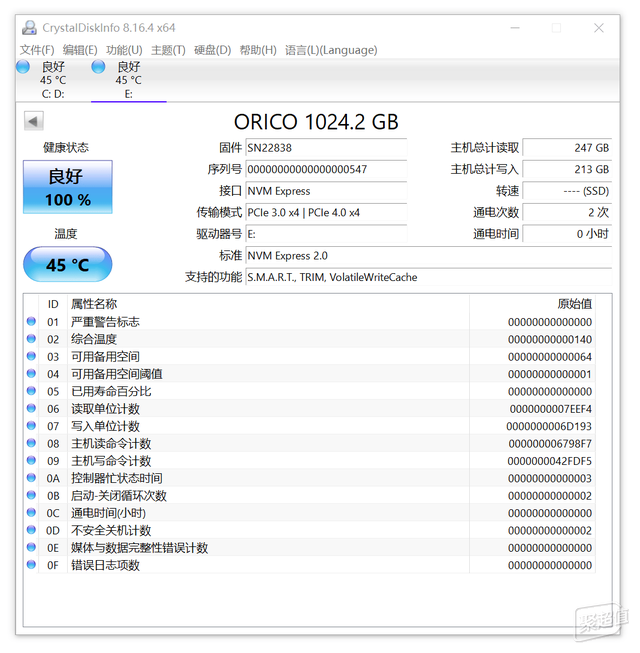Image resolution: width=640 pixels, height=653 pixels.
Task: Click the 温度 label above temperature
Action: 66,234
